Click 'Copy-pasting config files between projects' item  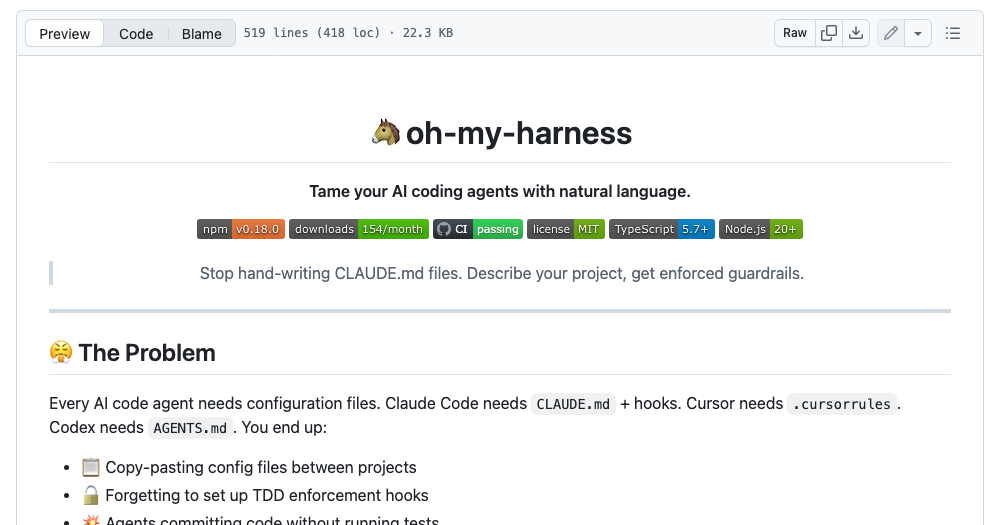point(261,468)
